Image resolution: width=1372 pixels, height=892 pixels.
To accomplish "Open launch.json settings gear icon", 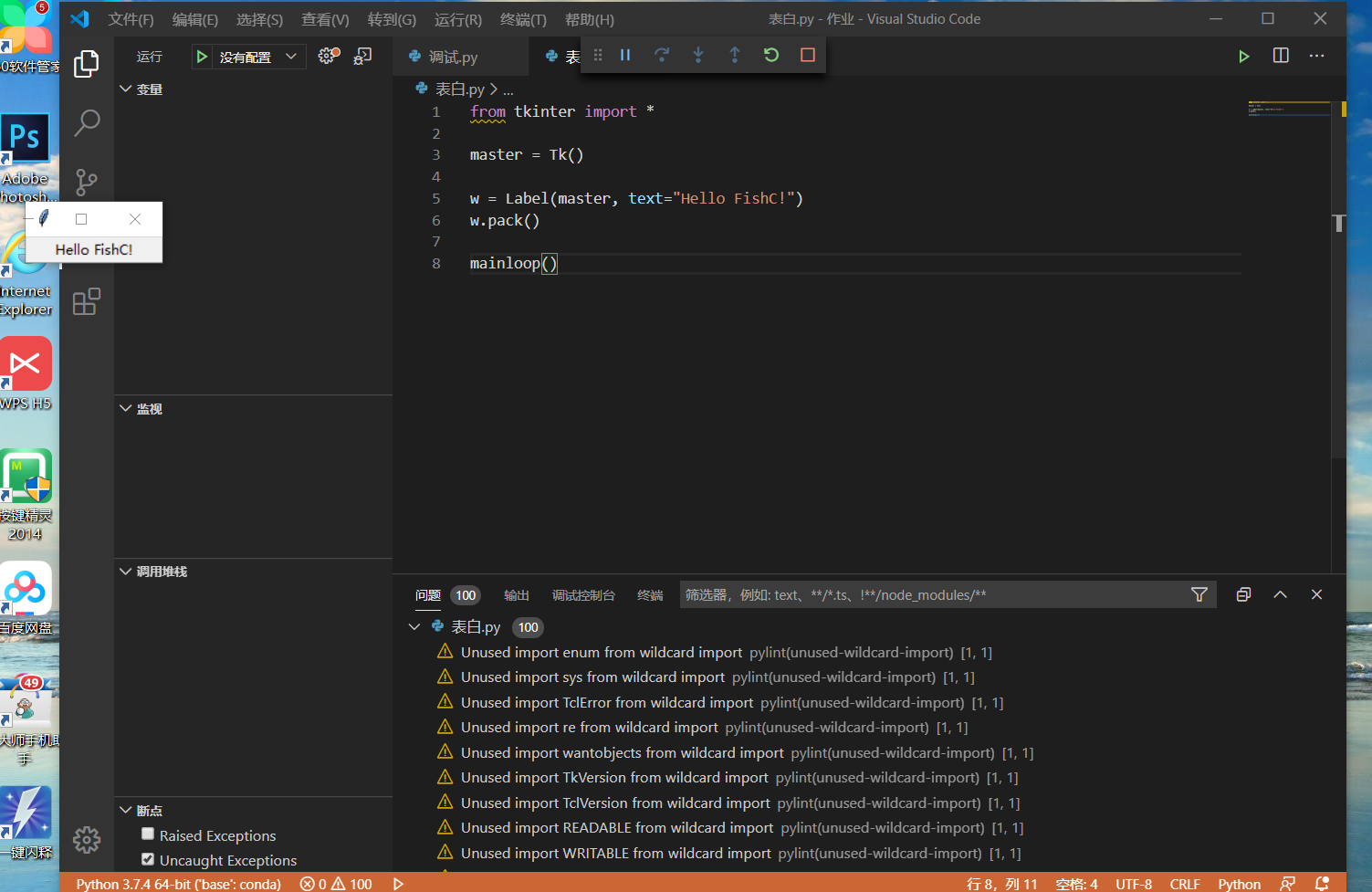I will coord(329,56).
